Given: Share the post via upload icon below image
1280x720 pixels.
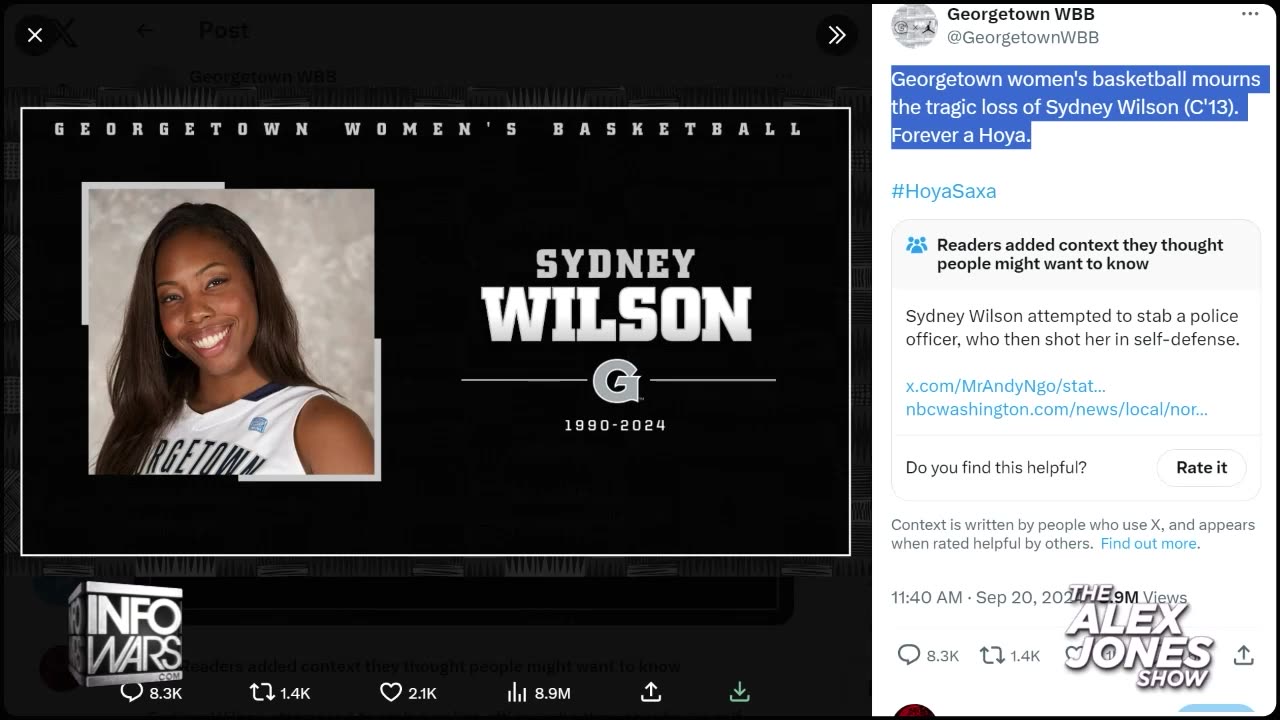Looking at the screenshot, I should click(x=651, y=692).
